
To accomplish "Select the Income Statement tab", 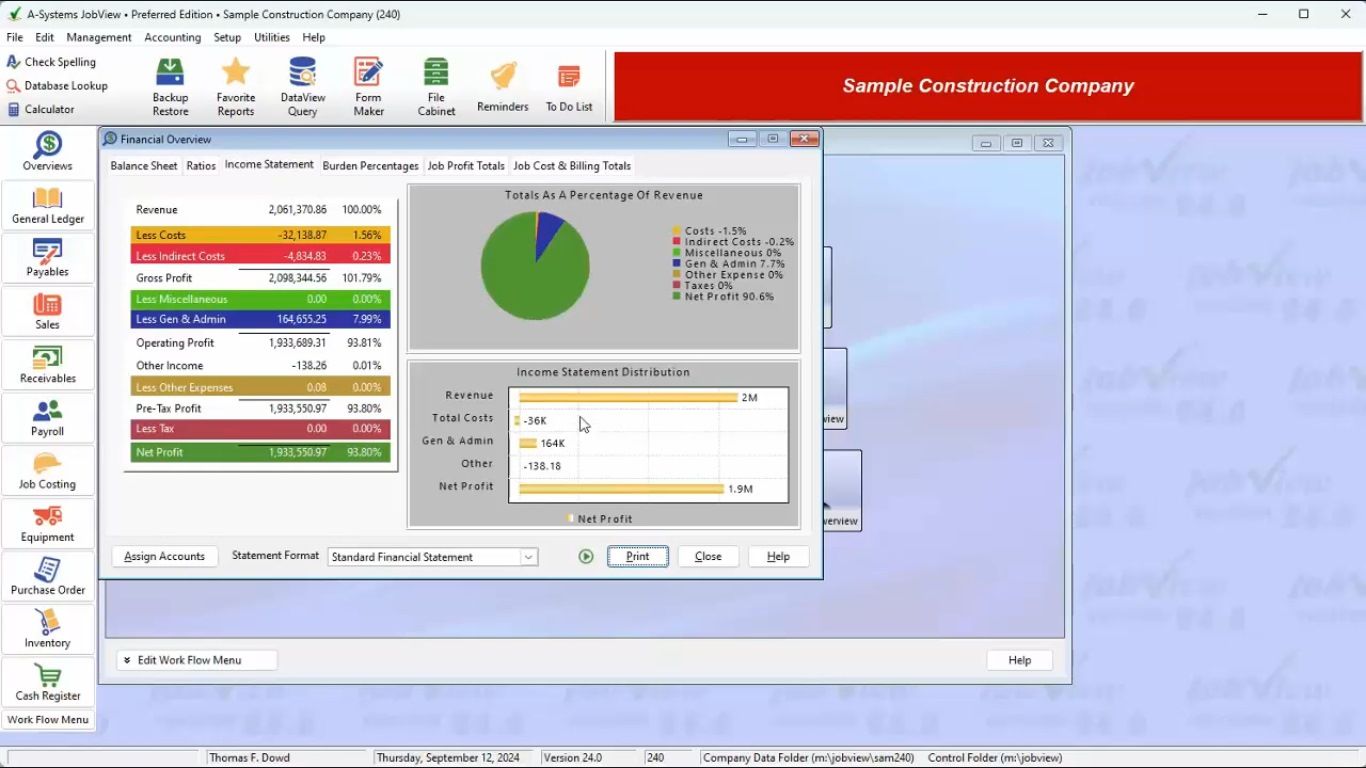I will coord(269,165).
